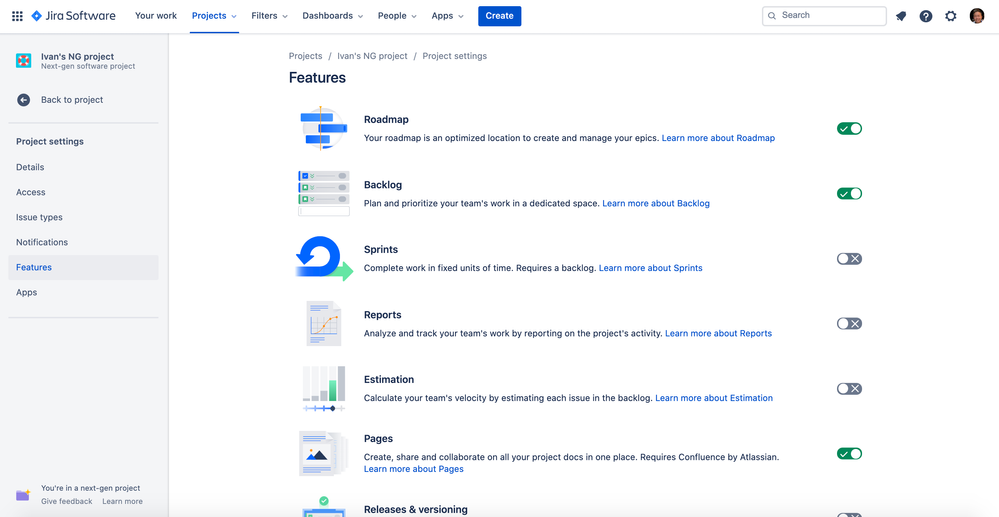The image size is (999, 517).
Task: Open Issue types in sidebar
Action: pyautogui.click(x=83, y=217)
